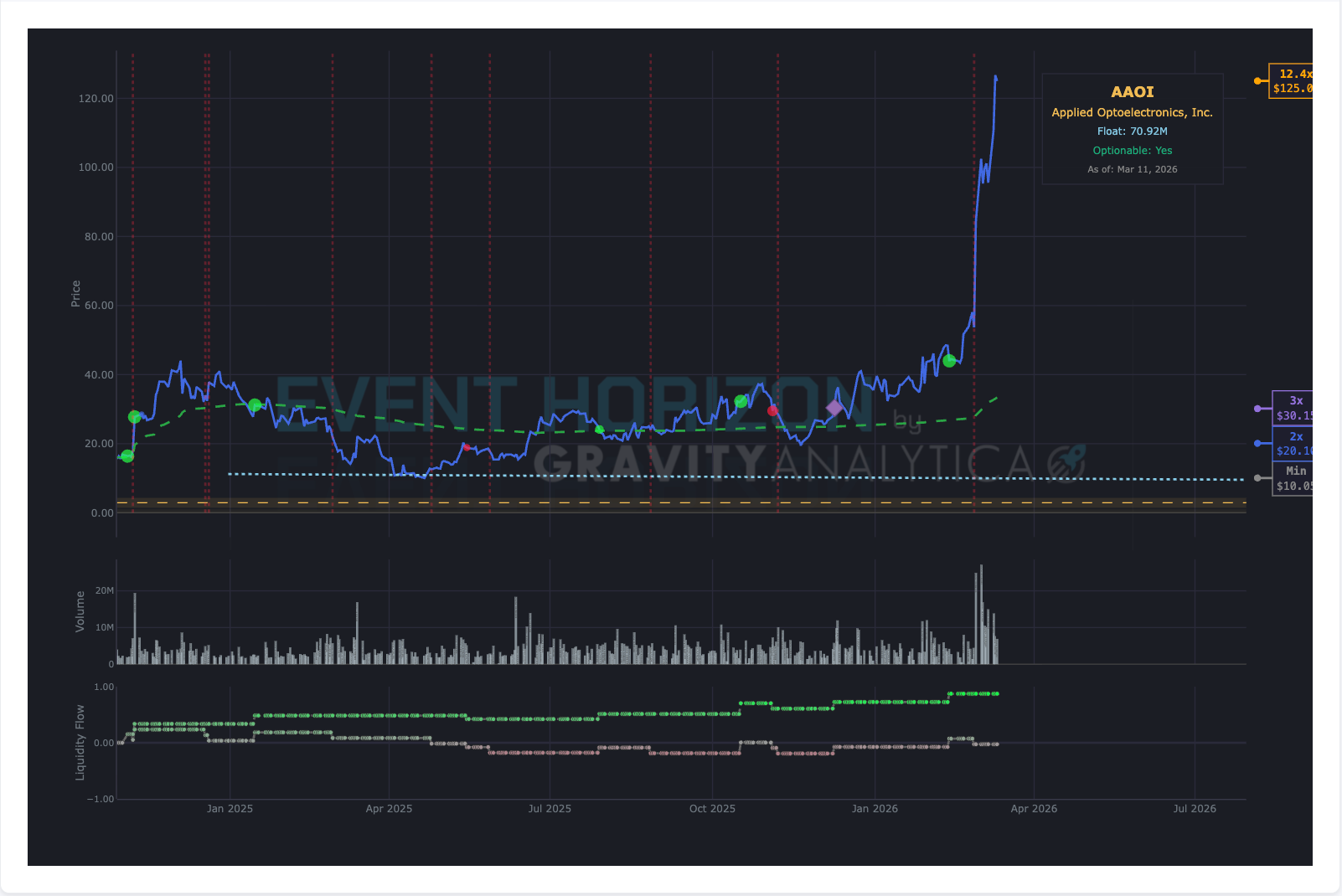Image resolution: width=1342 pixels, height=896 pixels.
Task: Click the 10M volume axis tick
Action: tap(104, 628)
